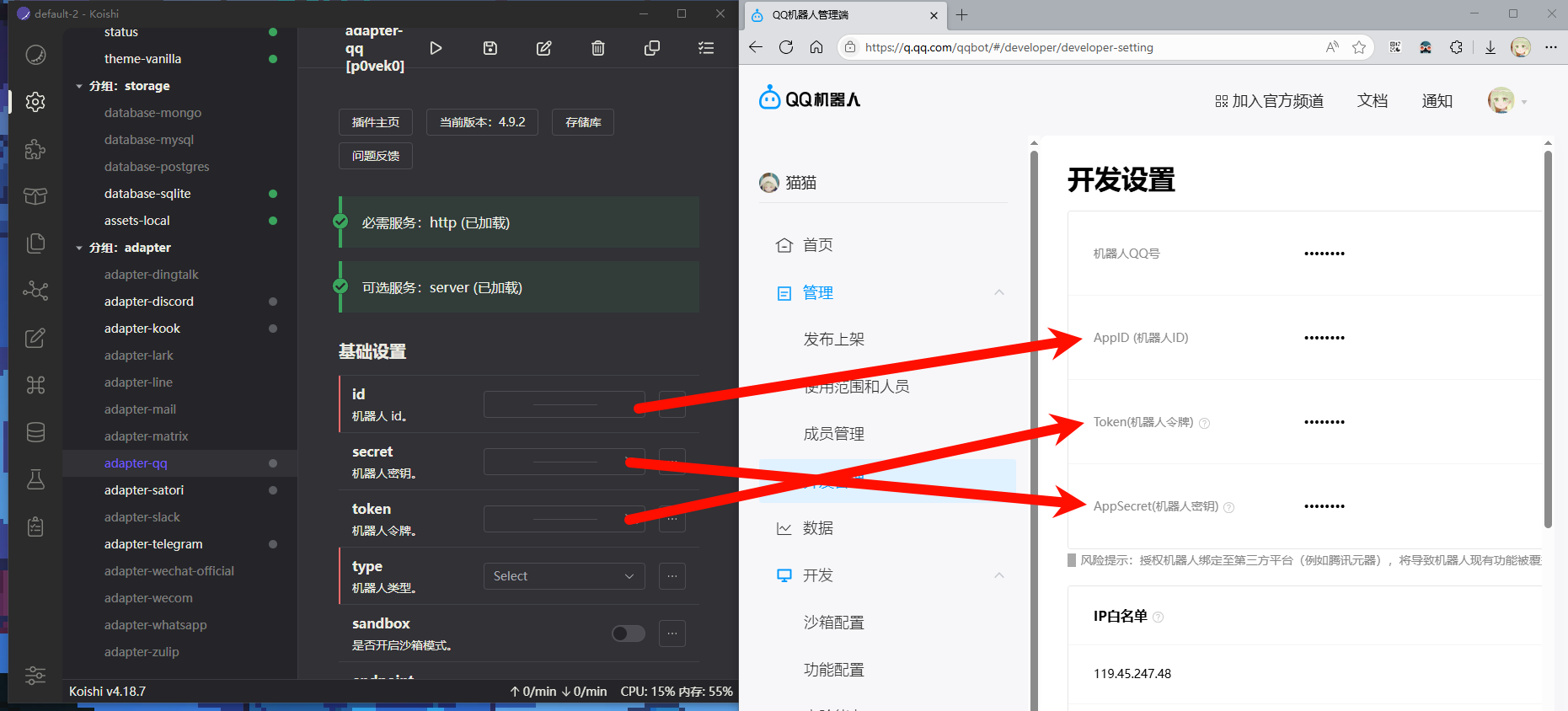Open the database icon in Koishi sidebar
Screen dimensions: 1568x711
pyautogui.click(x=35, y=432)
